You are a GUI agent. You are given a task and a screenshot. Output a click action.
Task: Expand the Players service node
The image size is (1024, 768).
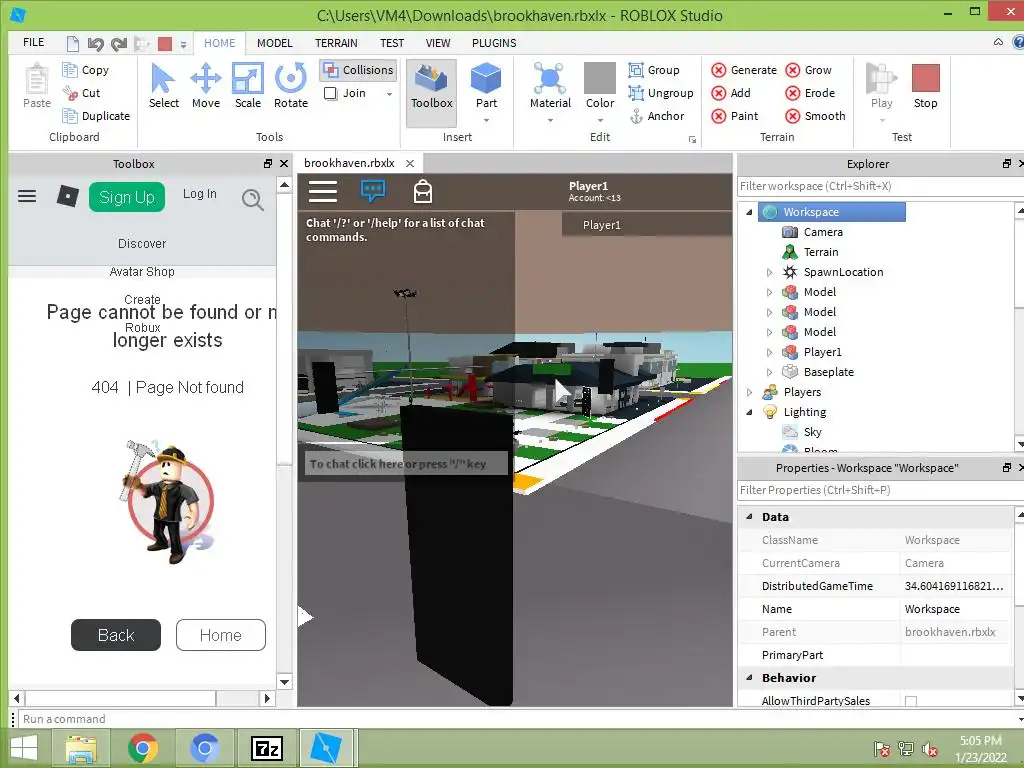point(749,392)
